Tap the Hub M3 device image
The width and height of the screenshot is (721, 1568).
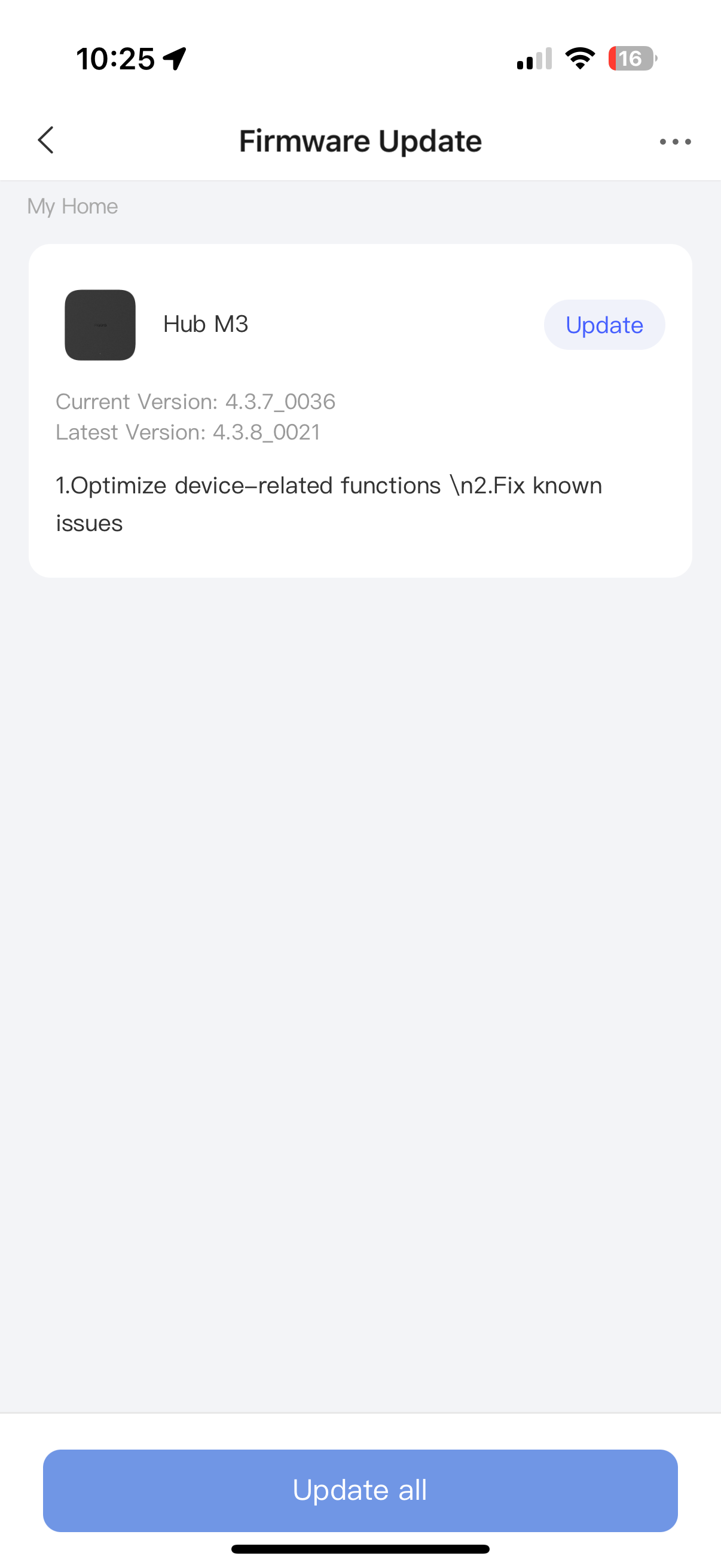100,325
